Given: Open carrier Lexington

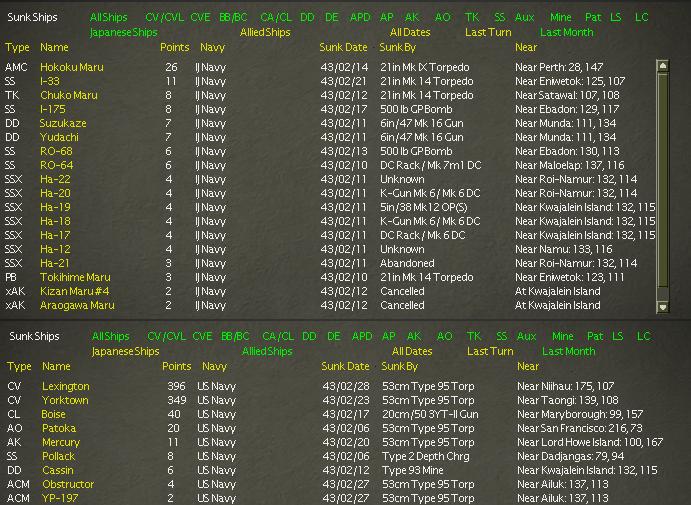Looking at the screenshot, I should (x=66, y=386).
